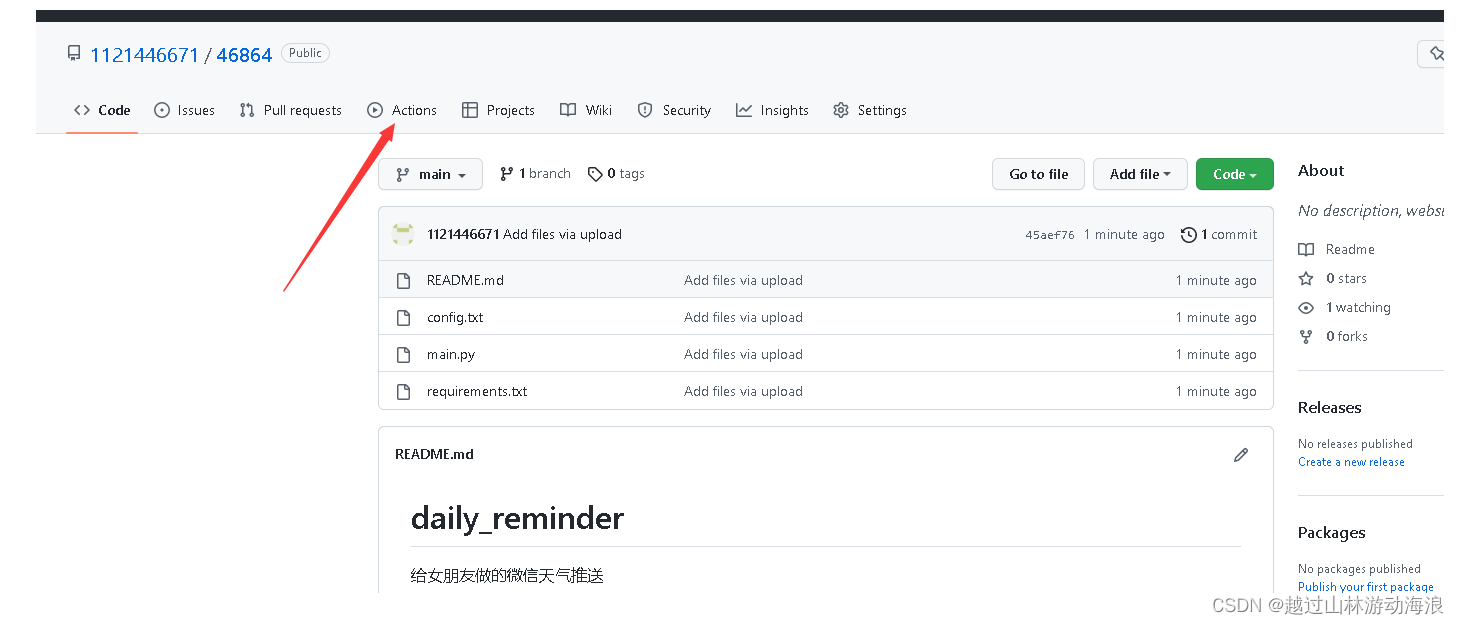Expand the main branch dropdown
This screenshot has width=1459, height=624.
coord(431,174)
